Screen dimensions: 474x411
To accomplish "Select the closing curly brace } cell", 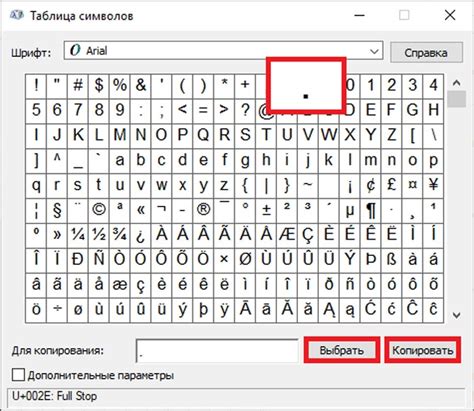I will tap(287, 186).
